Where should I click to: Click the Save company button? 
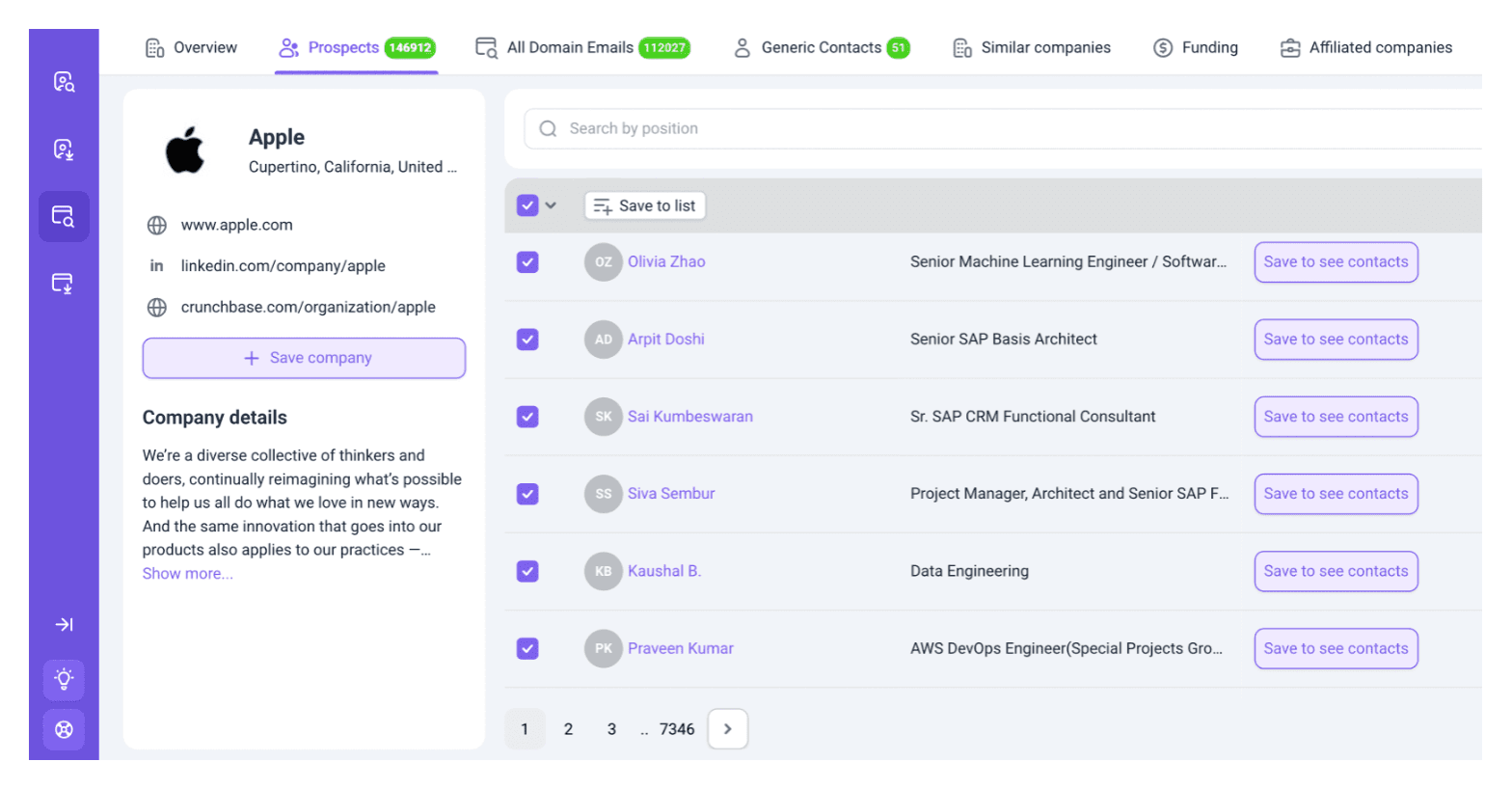click(304, 358)
